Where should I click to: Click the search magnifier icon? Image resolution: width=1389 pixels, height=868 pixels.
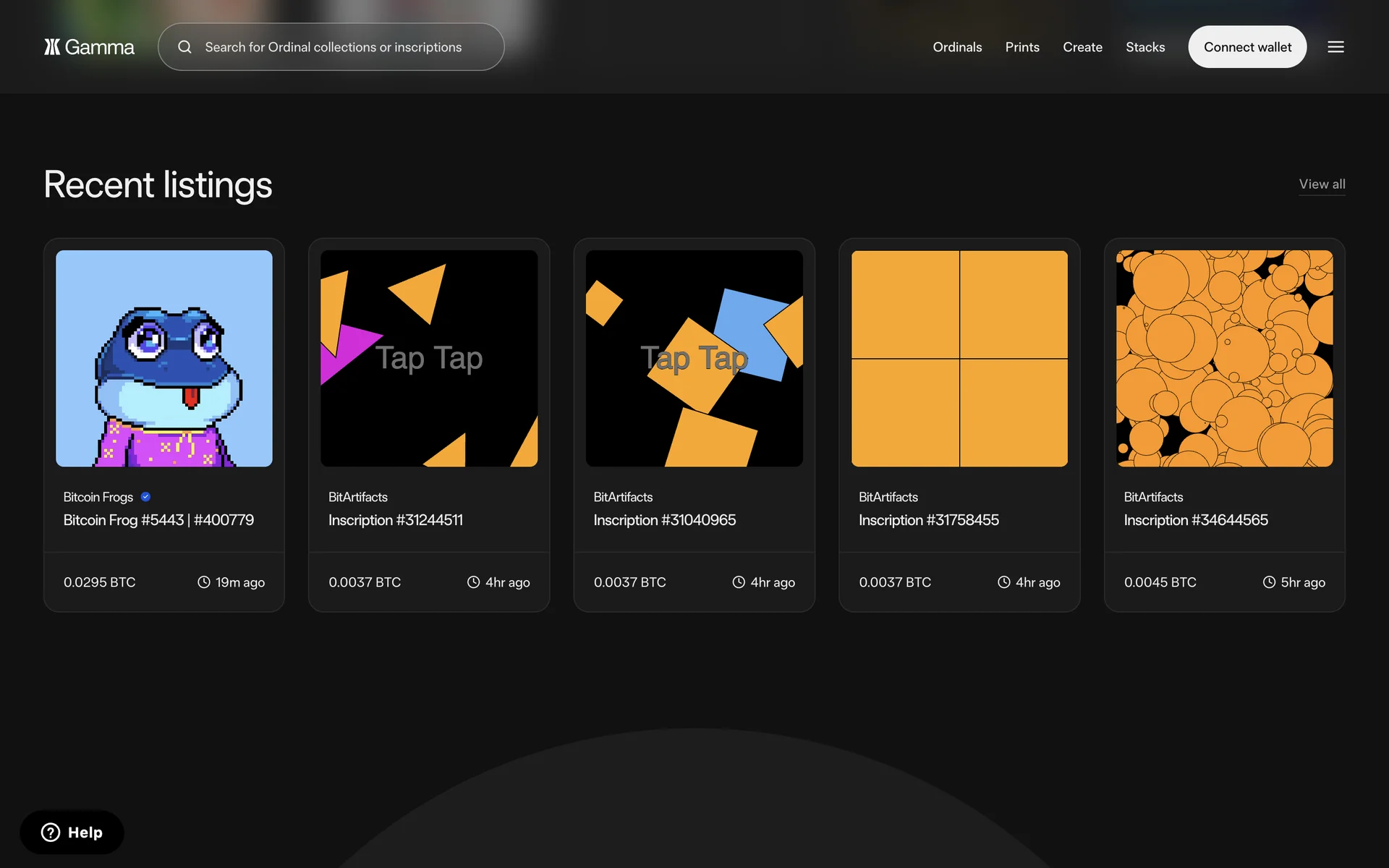pos(185,47)
